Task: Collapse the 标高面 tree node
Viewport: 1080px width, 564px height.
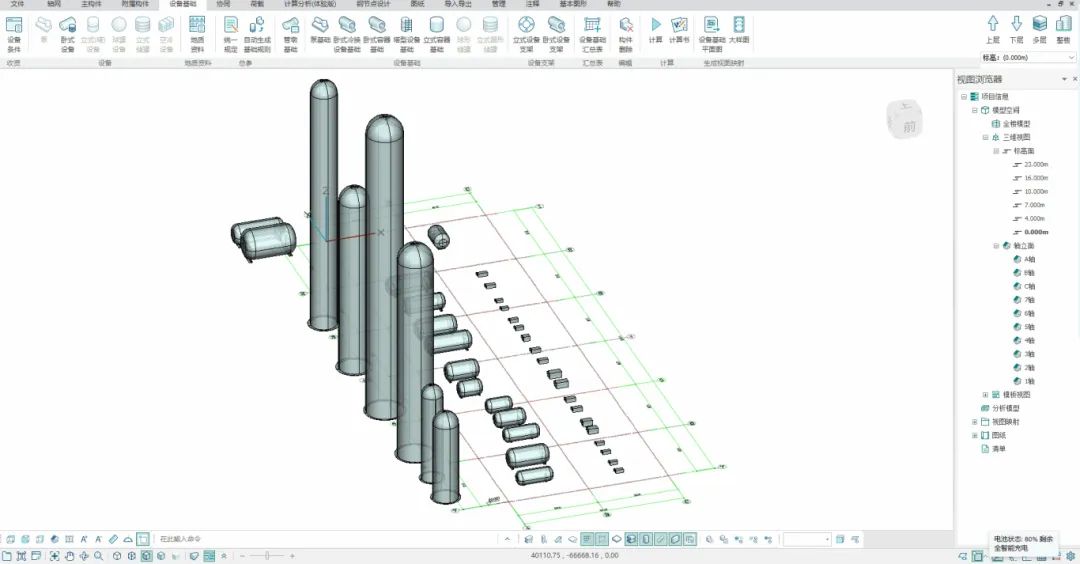Action: coord(996,151)
